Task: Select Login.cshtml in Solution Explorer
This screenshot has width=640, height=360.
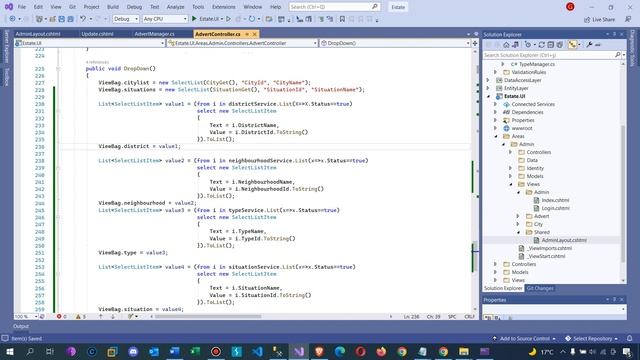Action: click(x=555, y=208)
